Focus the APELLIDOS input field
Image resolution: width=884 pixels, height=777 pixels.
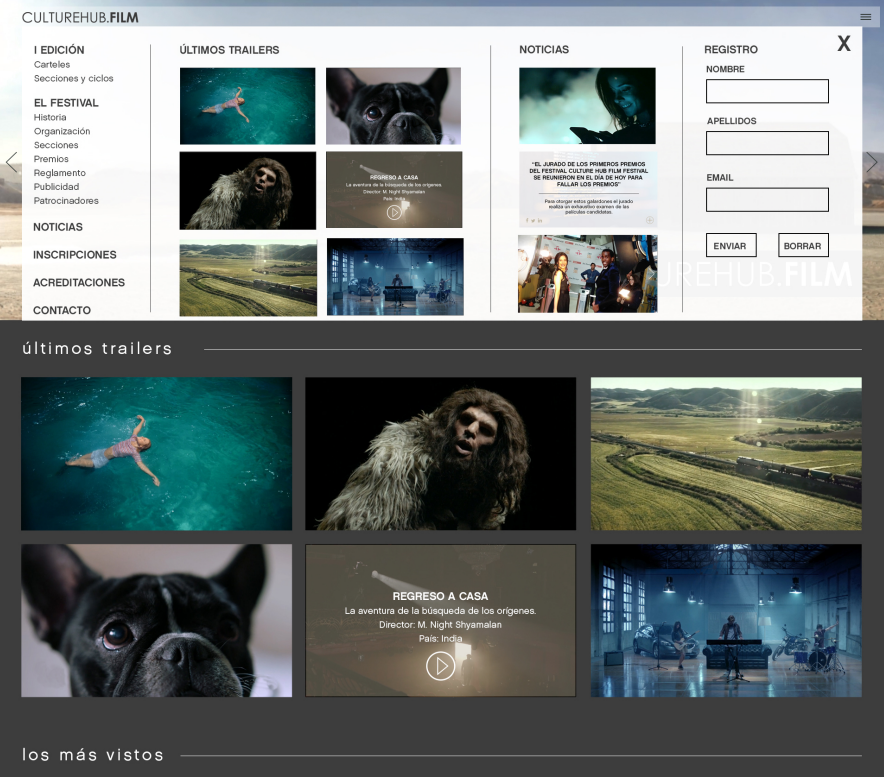[767, 143]
